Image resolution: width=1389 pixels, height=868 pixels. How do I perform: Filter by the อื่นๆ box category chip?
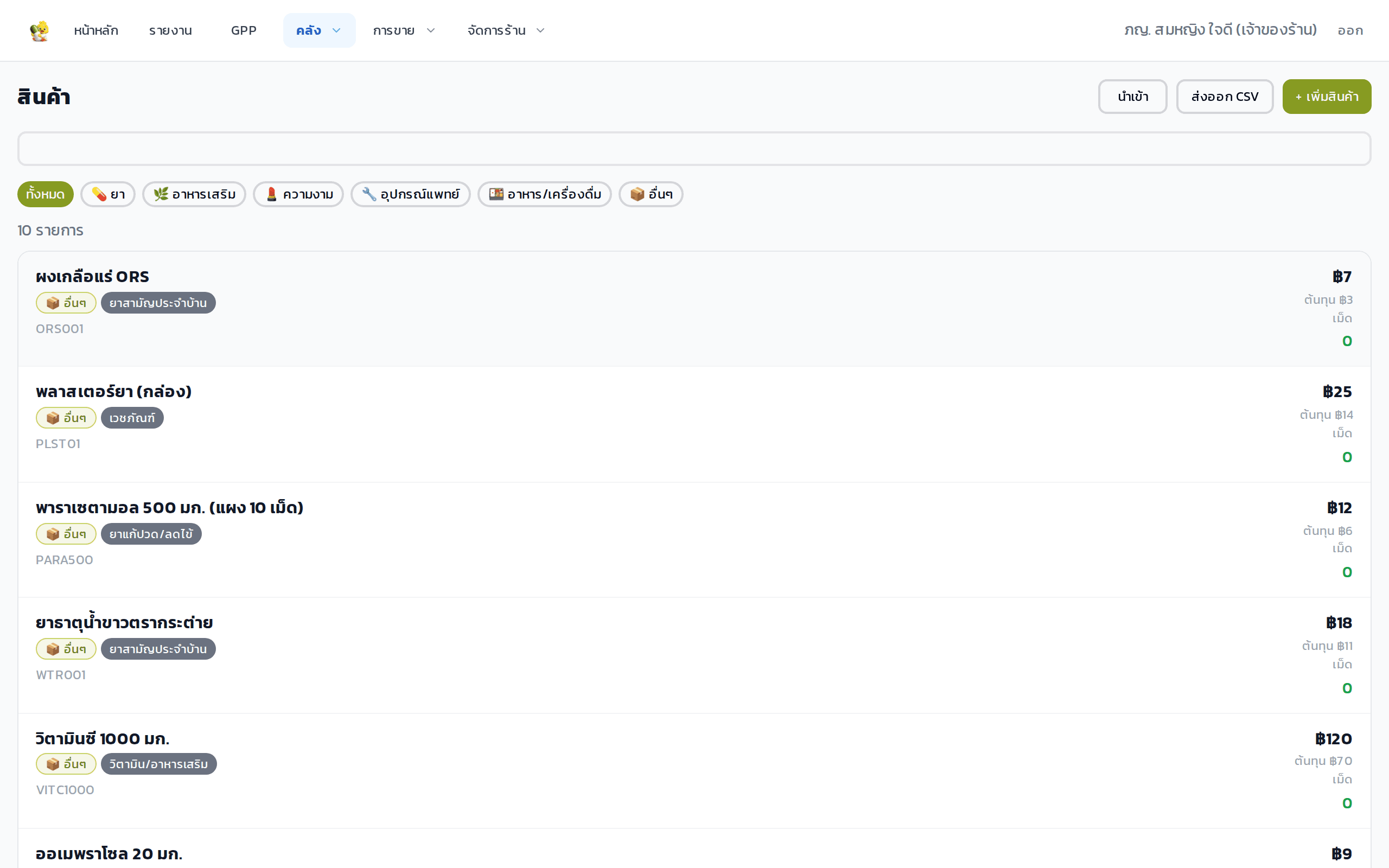pos(651,194)
